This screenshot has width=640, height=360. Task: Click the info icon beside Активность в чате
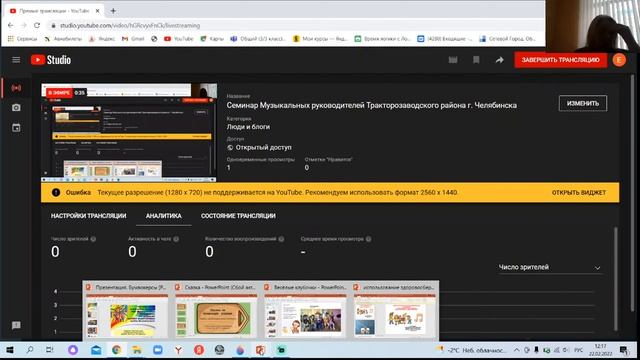tap(176, 239)
